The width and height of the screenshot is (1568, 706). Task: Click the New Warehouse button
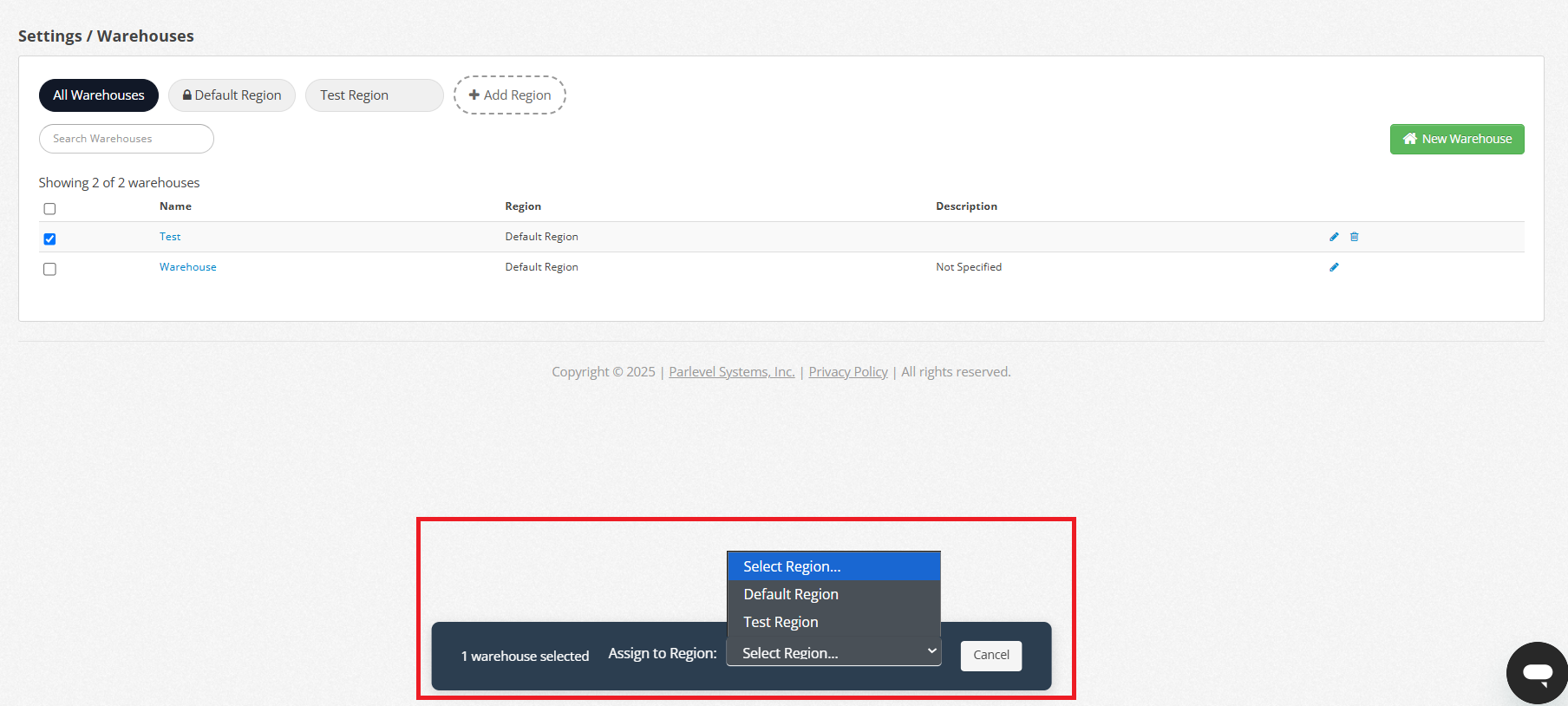[x=1456, y=139]
